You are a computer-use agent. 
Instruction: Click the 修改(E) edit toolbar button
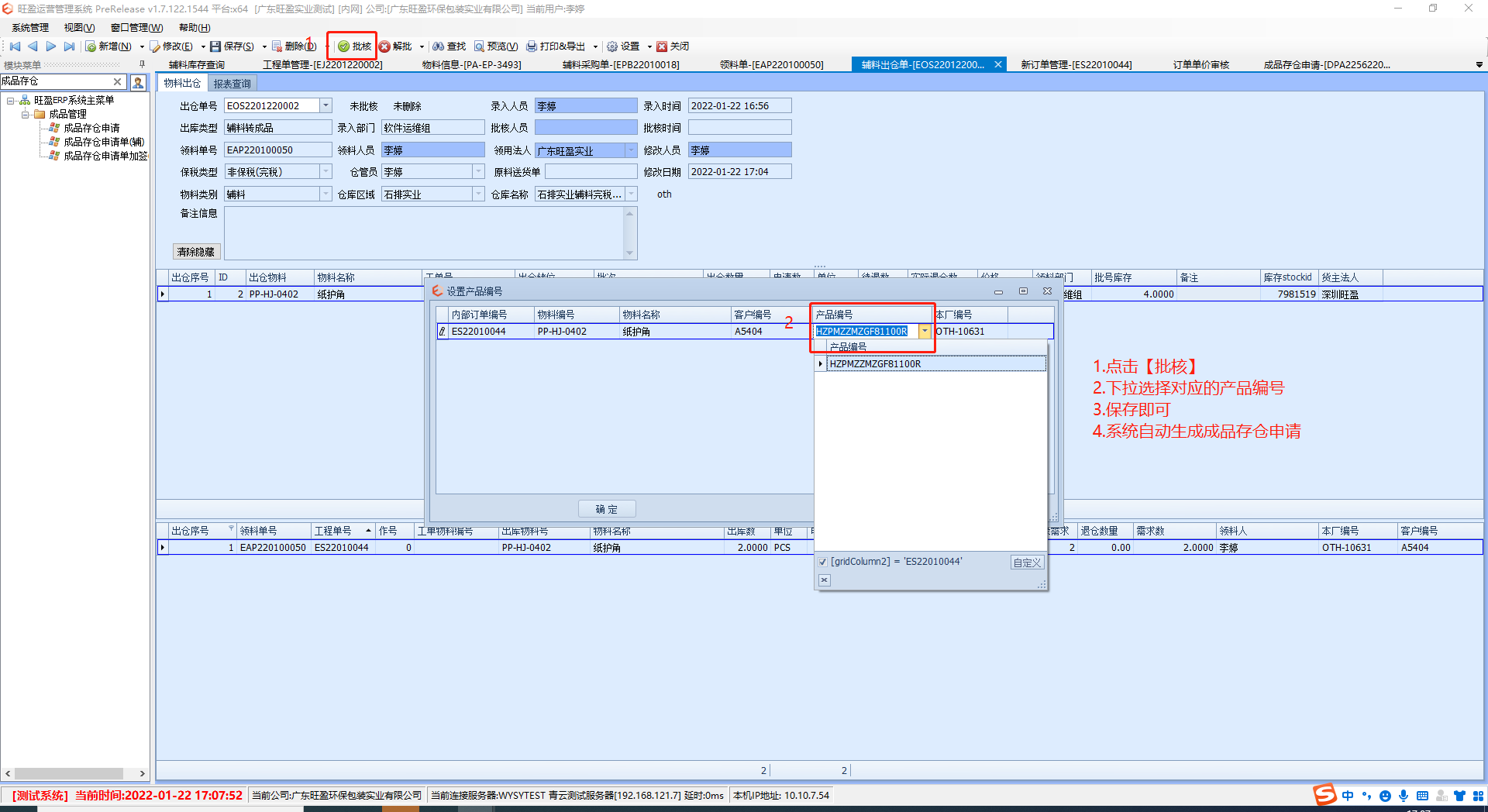(x=172, y=46)
